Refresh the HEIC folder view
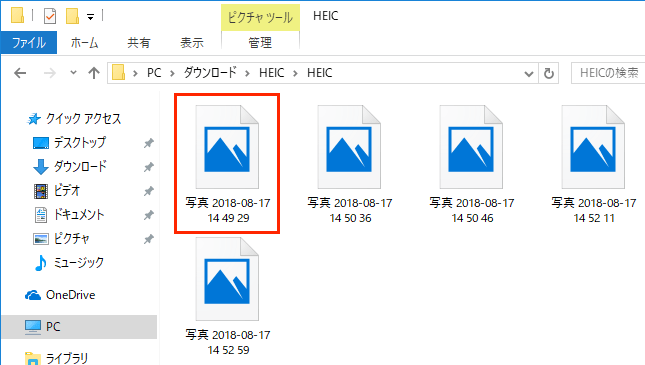This screenshot has height=365, width=645. [x=549, y=73]
